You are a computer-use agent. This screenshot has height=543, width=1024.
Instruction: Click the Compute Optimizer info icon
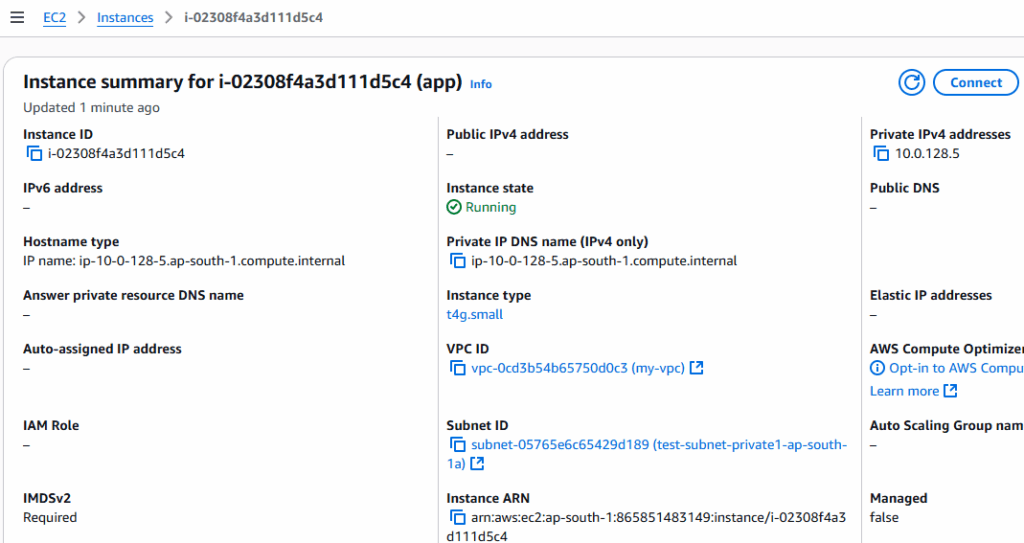point(877,368)
